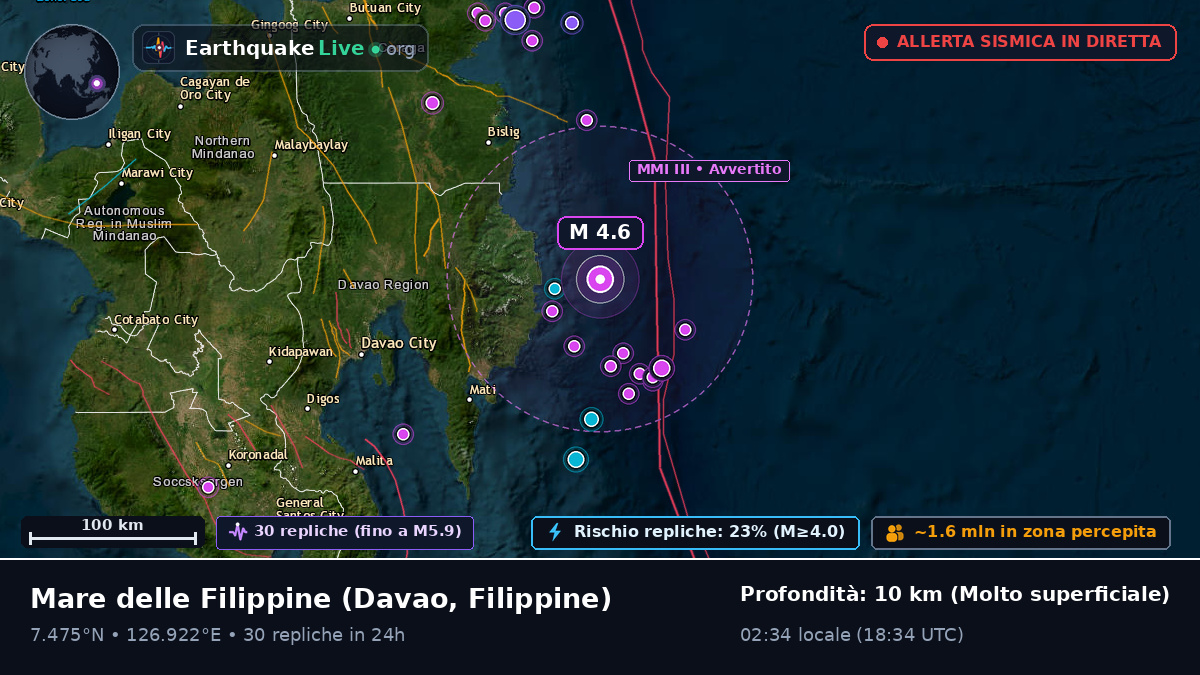Click the Mati map label
Viewport: 1200px width, 675px height.
(x=483, y=390)
